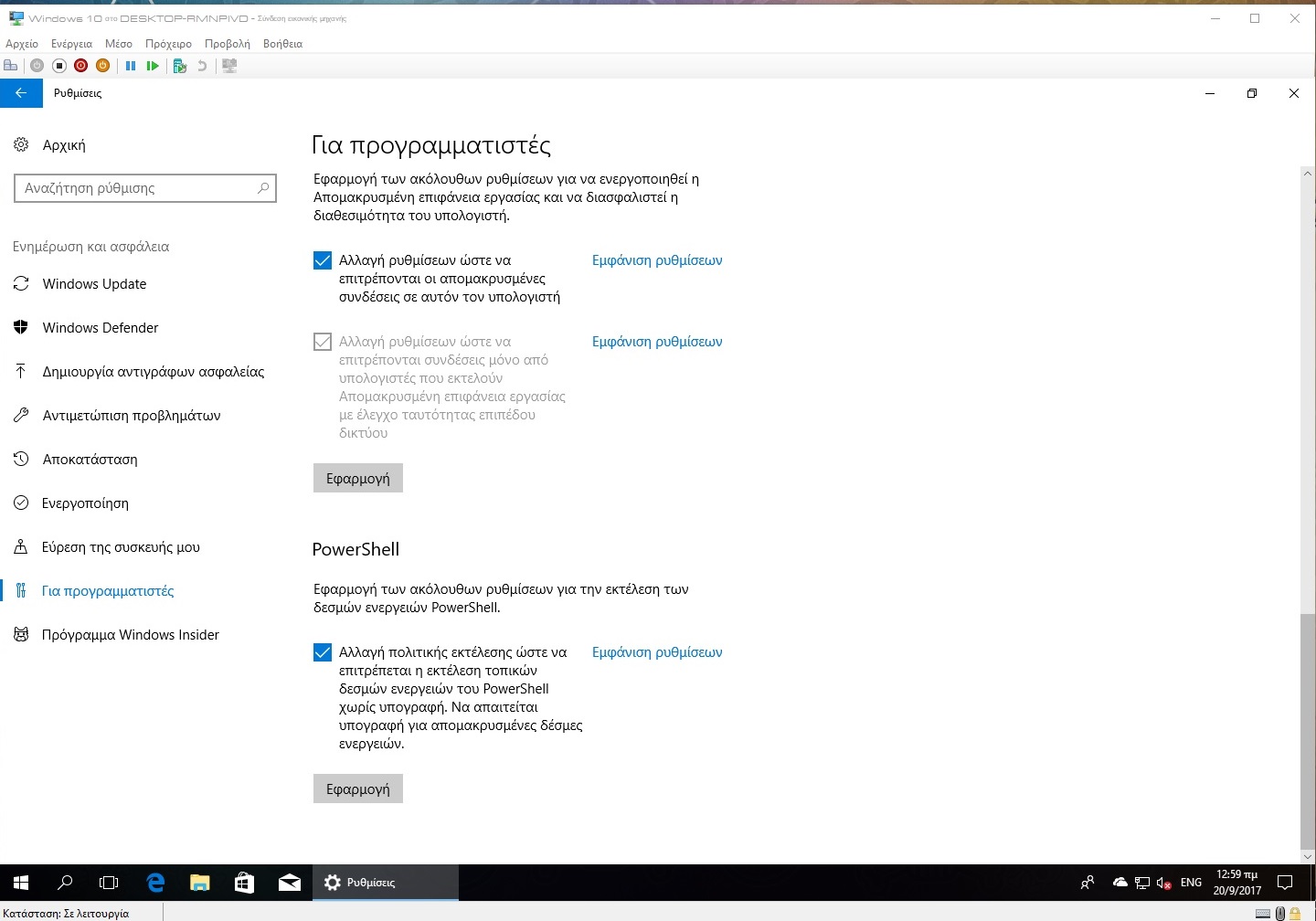This screenshot has height=921, width=1316.
Task: Click the Ctrl+Alt+Del toolbar icon
Action: [11, 66]
